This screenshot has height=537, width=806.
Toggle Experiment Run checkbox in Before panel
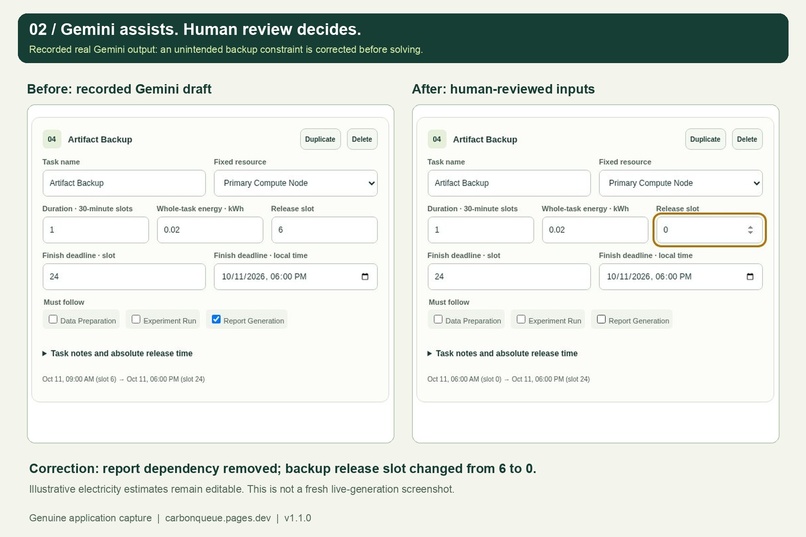point(136,319)
